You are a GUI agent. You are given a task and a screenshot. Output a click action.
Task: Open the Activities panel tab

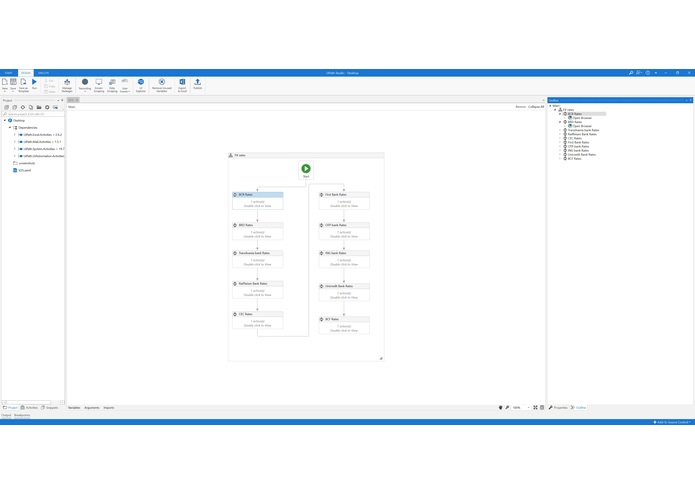(x=29, y=408)
